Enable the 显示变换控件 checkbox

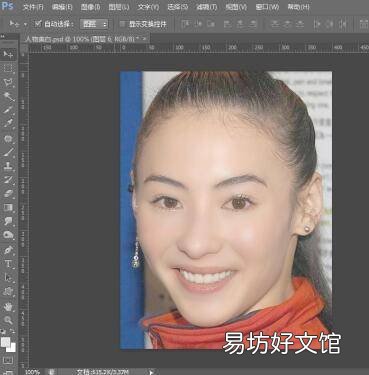122,24
